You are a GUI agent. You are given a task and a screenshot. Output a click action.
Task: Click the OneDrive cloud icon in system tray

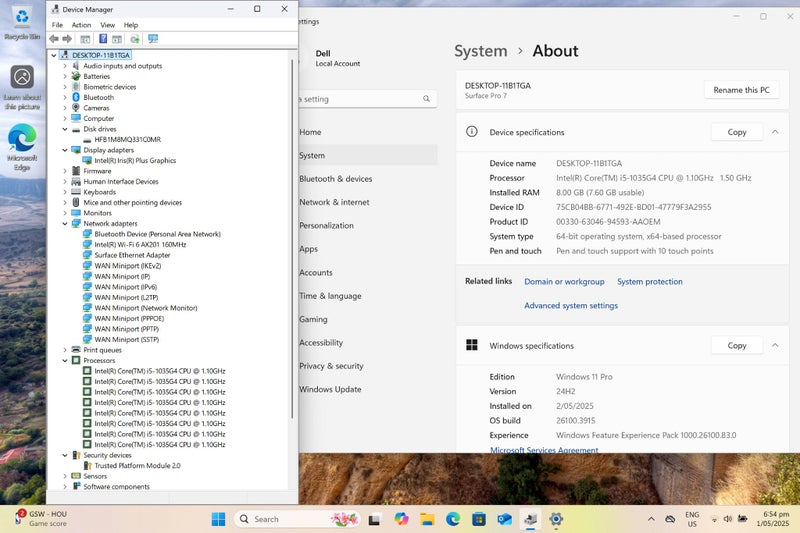point(670,519)
